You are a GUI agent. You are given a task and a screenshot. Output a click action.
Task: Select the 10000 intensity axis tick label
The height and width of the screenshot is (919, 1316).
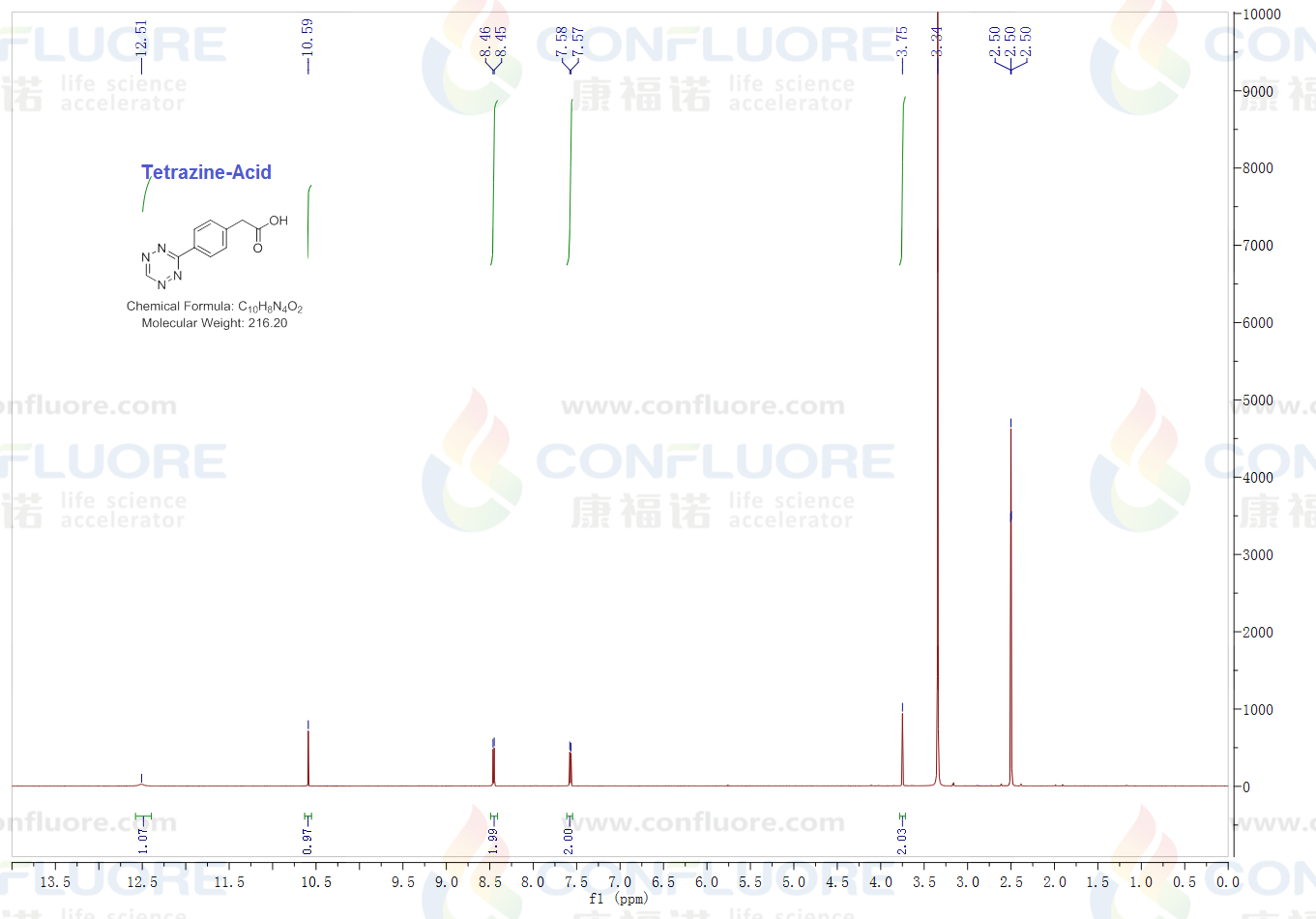(x=1262, y=15)
